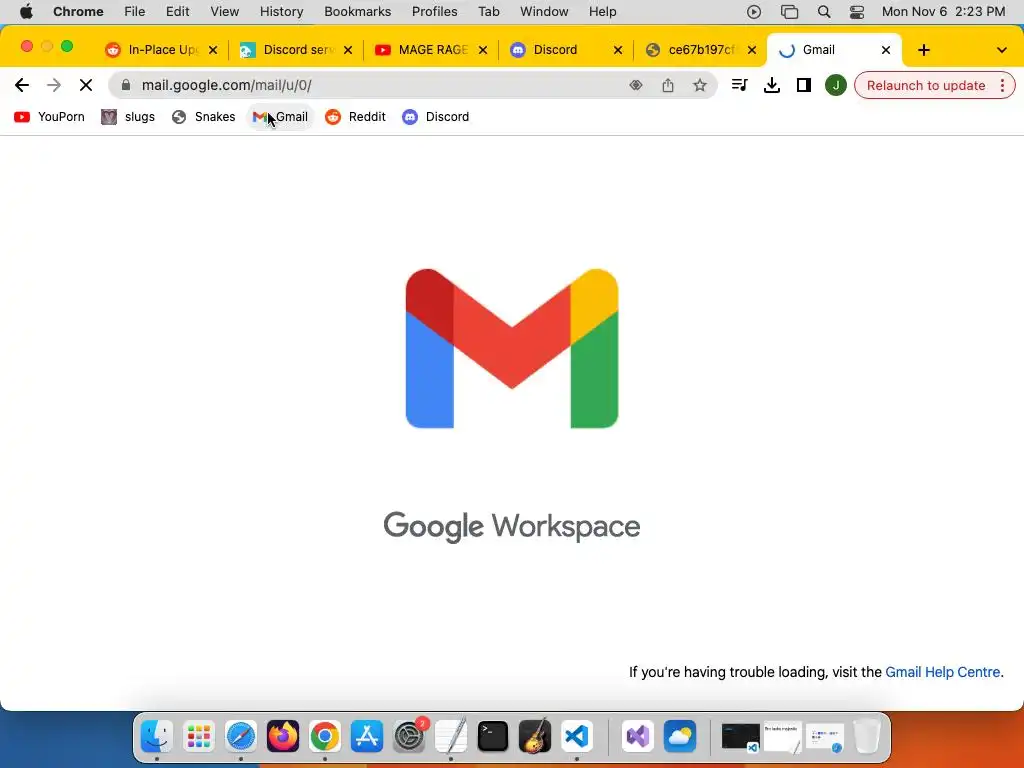Open the green J profile avatar
The width and height of the screenshot is (1024, 768).
(835, 85)
